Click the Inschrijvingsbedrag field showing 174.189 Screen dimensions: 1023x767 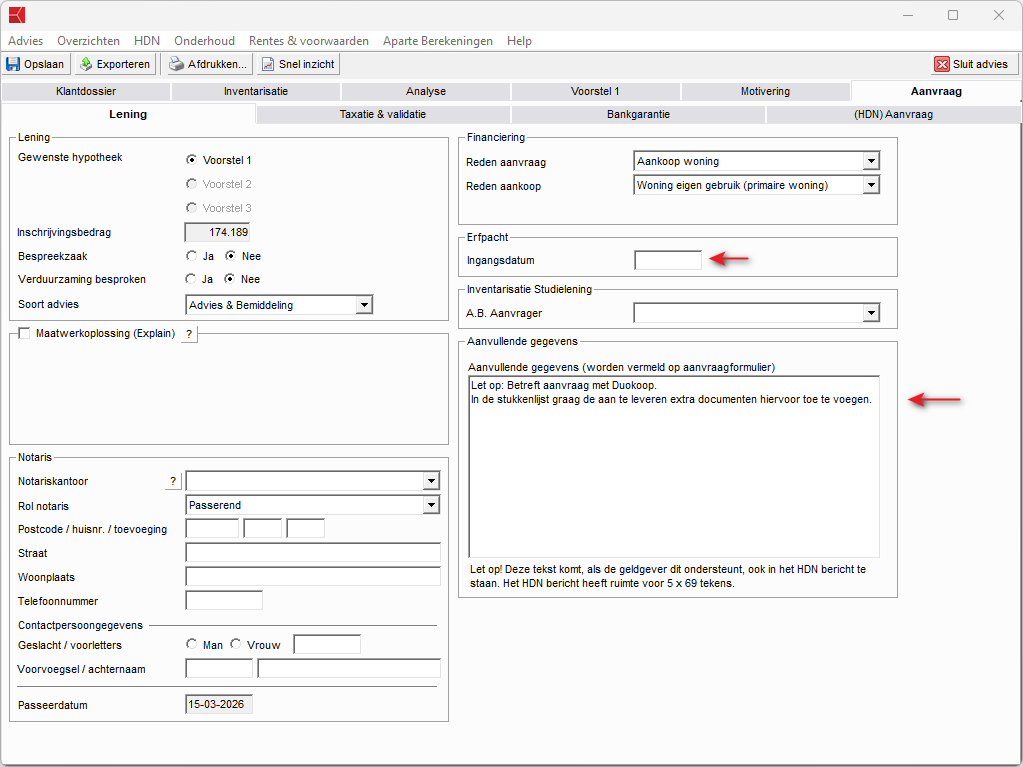coord(218,232)
